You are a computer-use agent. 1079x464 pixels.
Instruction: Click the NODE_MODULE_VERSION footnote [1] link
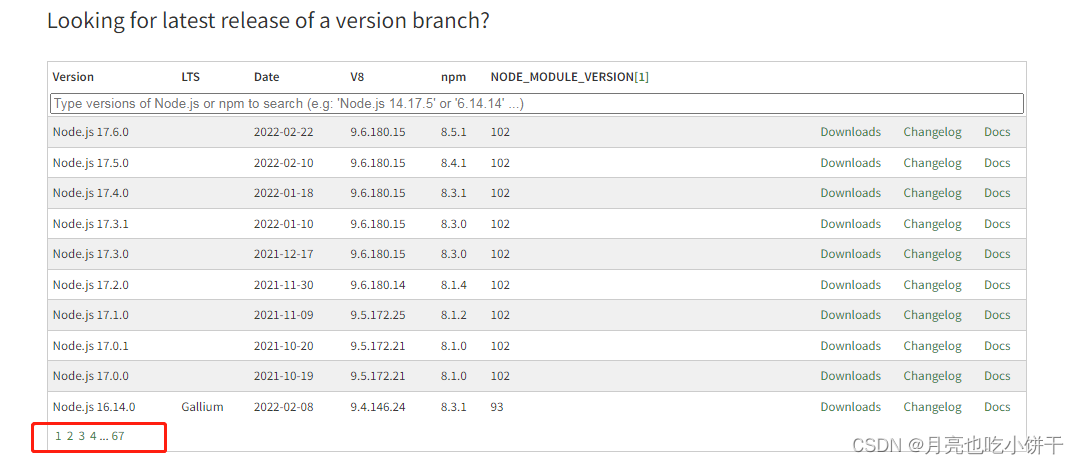click(x=641, y=77)
